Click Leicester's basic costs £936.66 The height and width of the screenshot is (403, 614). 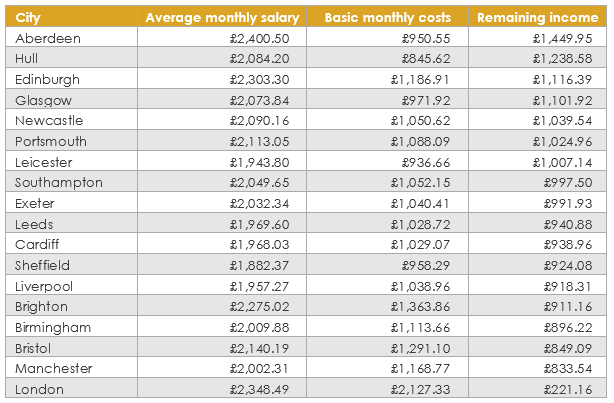[427, 162]
